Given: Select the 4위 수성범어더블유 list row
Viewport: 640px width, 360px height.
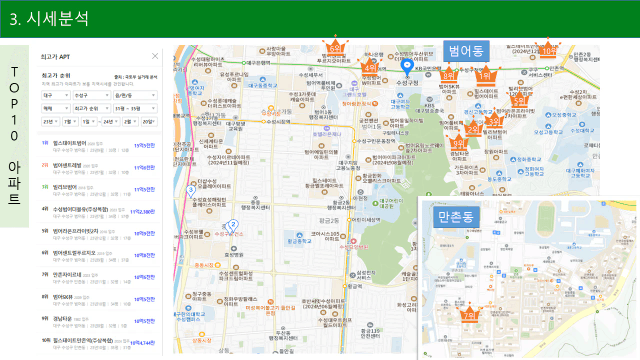Looking at the screenshot, I should 98,212.
